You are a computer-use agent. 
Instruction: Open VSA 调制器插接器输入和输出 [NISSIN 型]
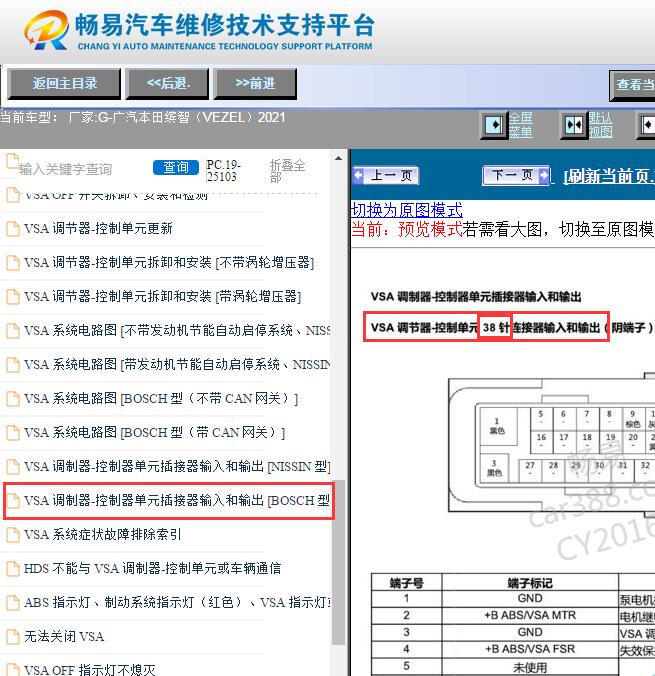[177, 466]
